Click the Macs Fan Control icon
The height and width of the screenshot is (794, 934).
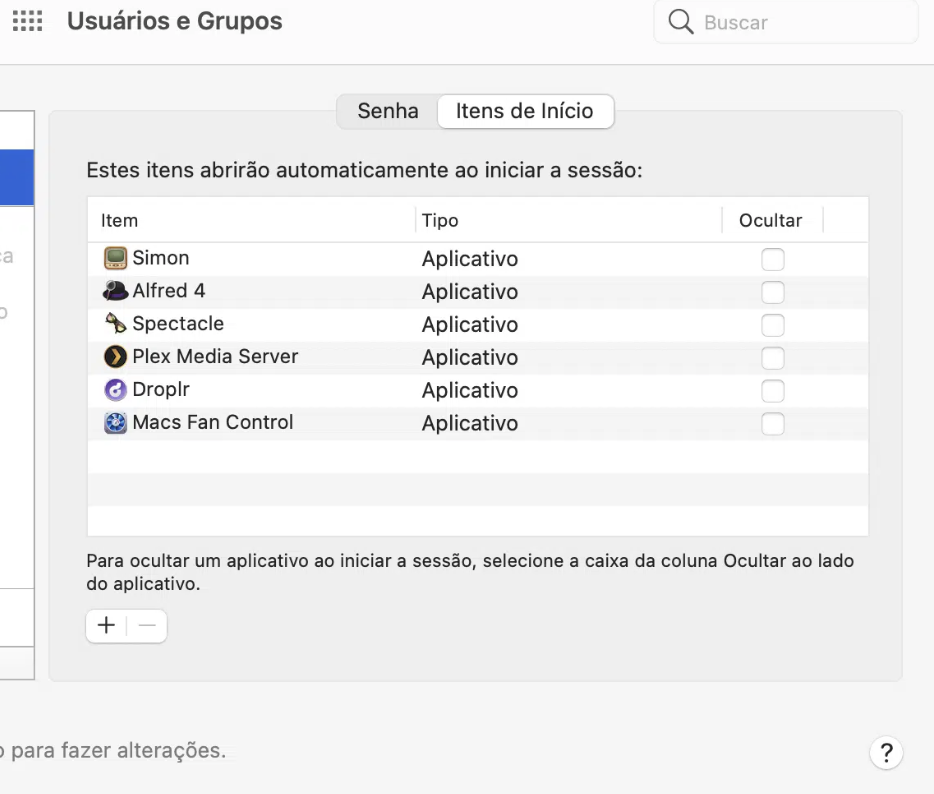(116, 423)
